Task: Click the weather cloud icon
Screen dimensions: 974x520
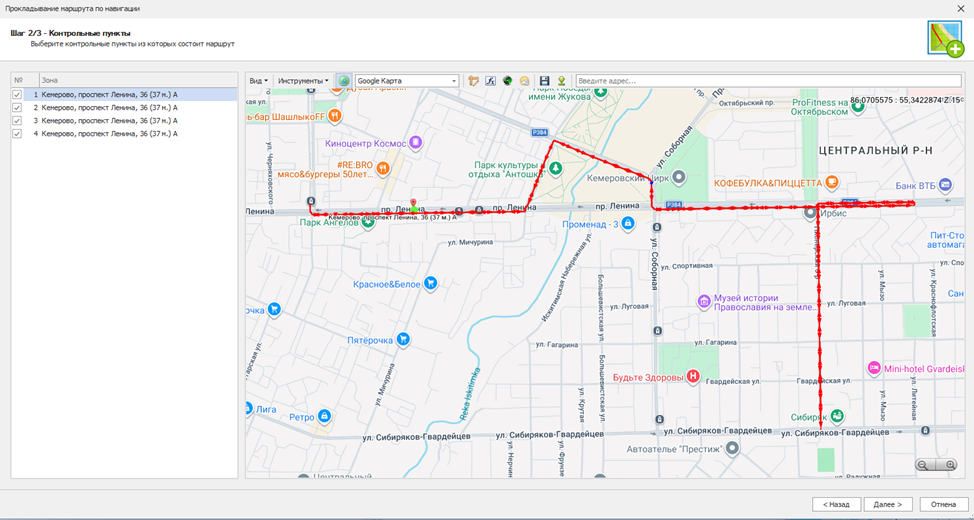Action: (x=524, y=81)
